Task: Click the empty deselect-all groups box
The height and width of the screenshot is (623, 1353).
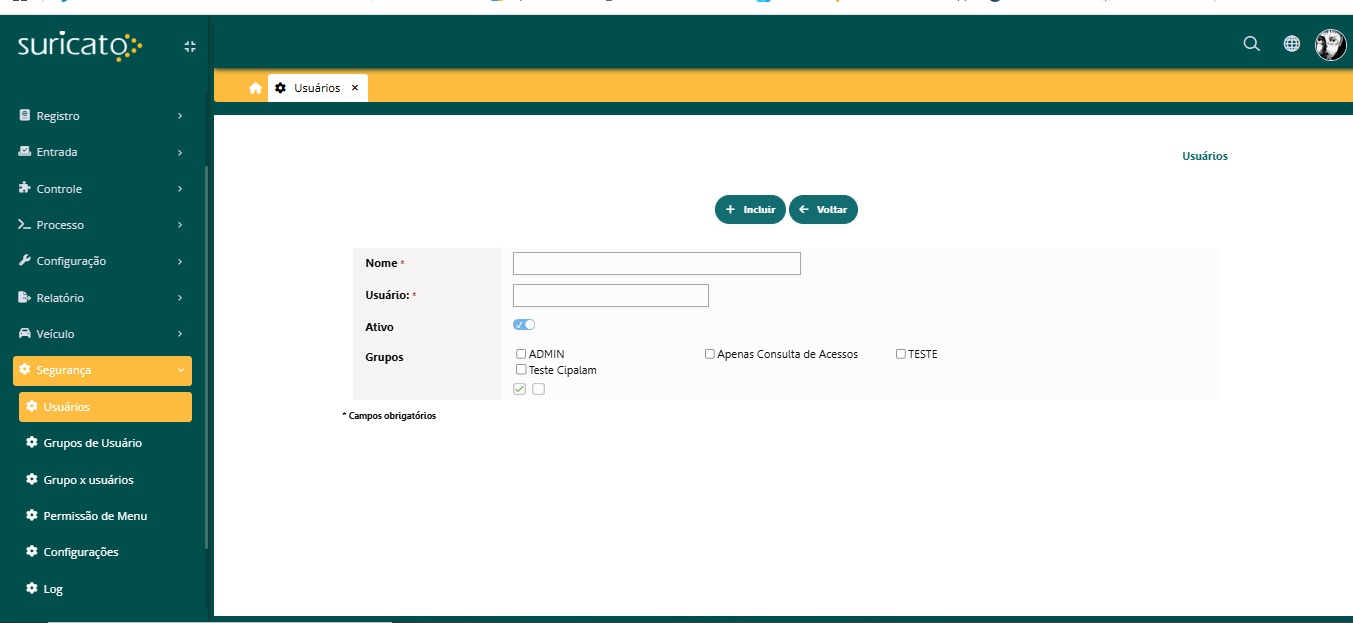Action: (539, 389)
